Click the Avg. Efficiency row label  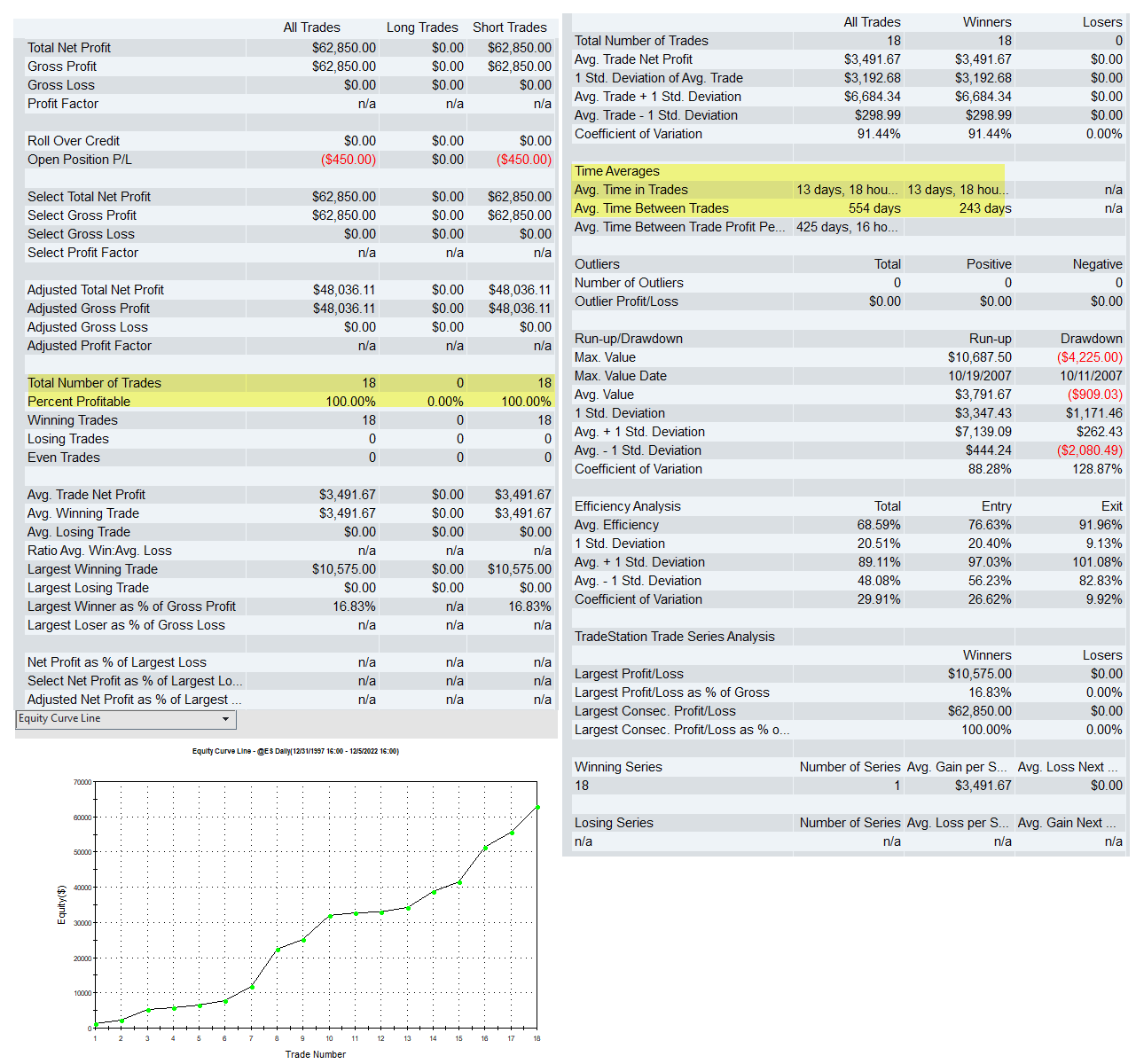pyautogui.click(x=617, y=525)
